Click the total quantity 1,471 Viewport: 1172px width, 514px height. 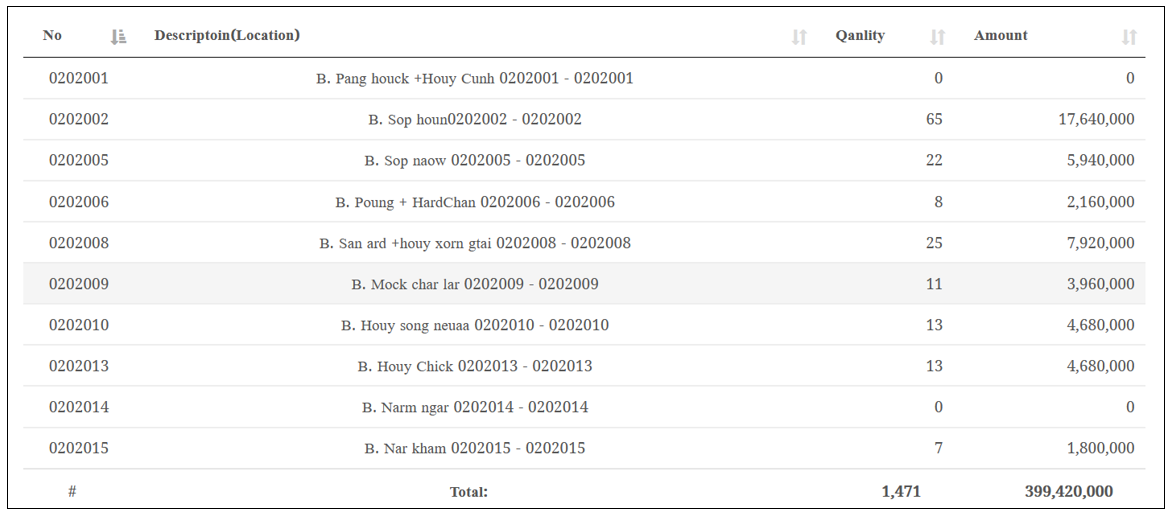[x=901, y=492]
